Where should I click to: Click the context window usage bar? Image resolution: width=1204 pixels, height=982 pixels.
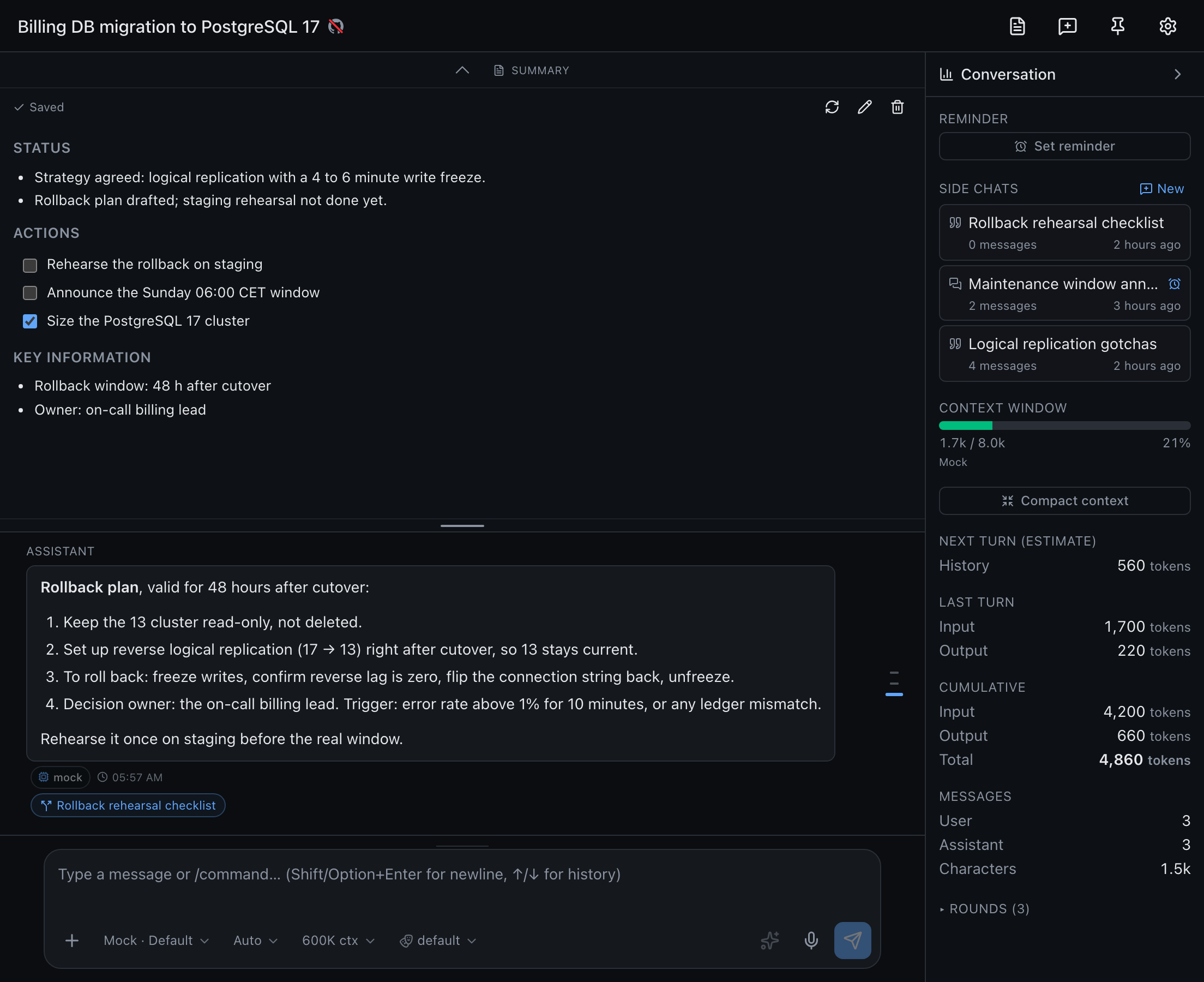coord(1064,426)
